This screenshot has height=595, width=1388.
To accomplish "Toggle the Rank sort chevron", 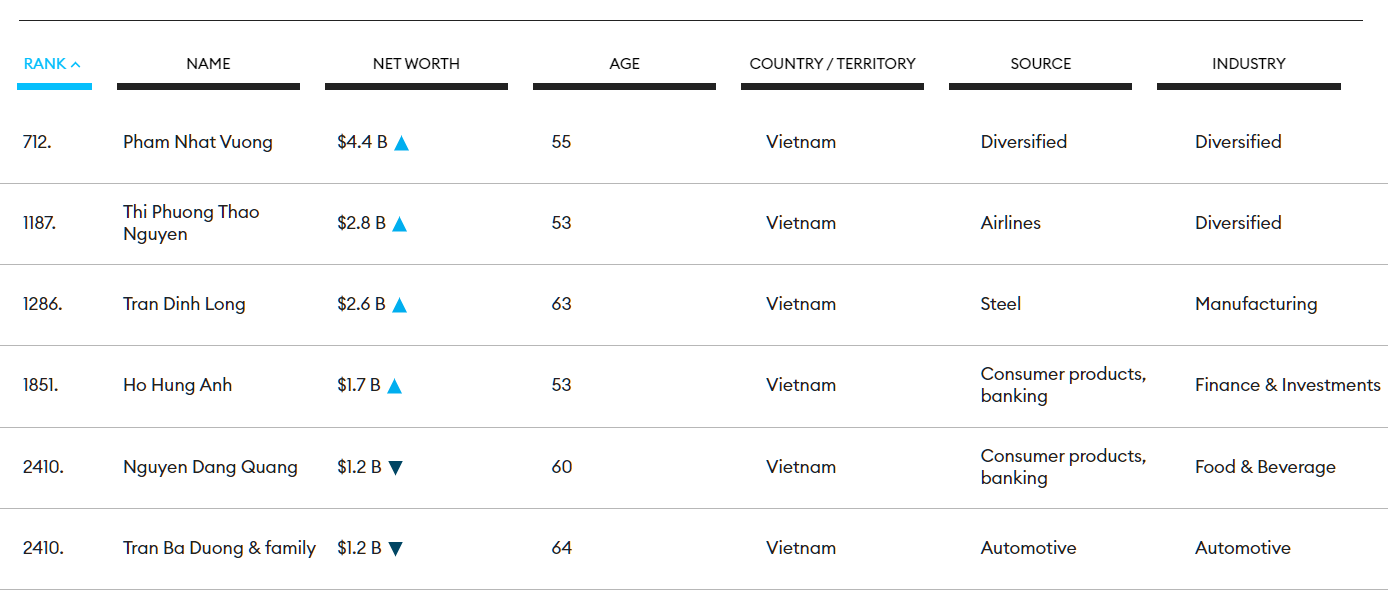I will (76, 64).
